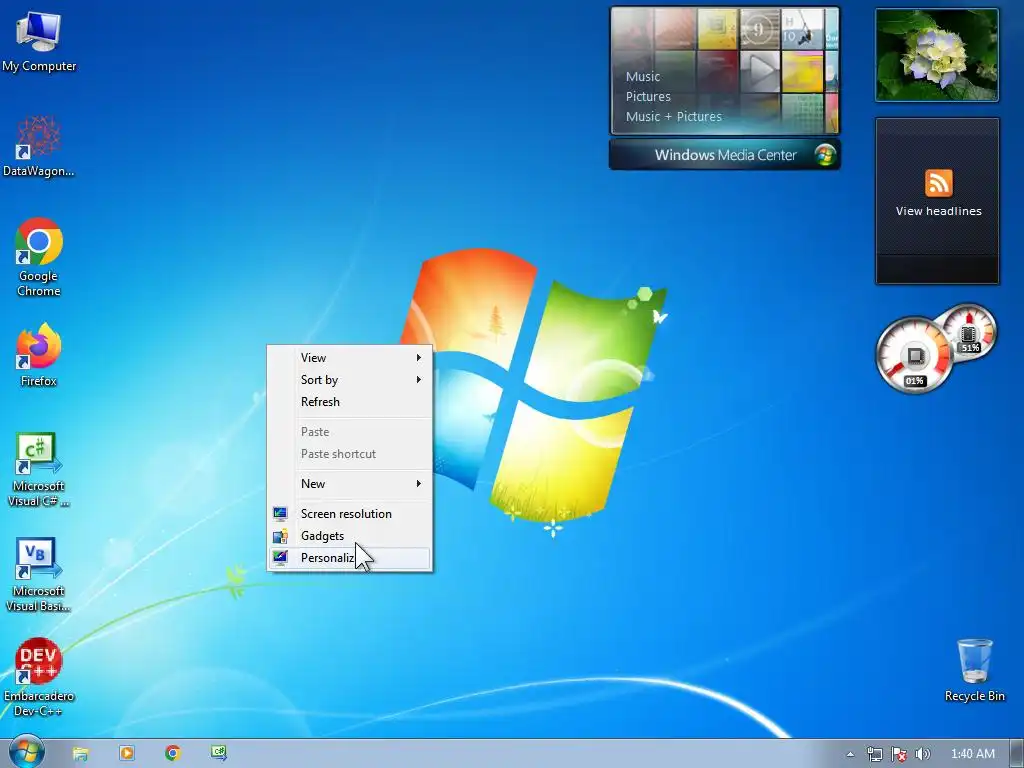Expand the Sort by submenu arrow

(419, 379)
